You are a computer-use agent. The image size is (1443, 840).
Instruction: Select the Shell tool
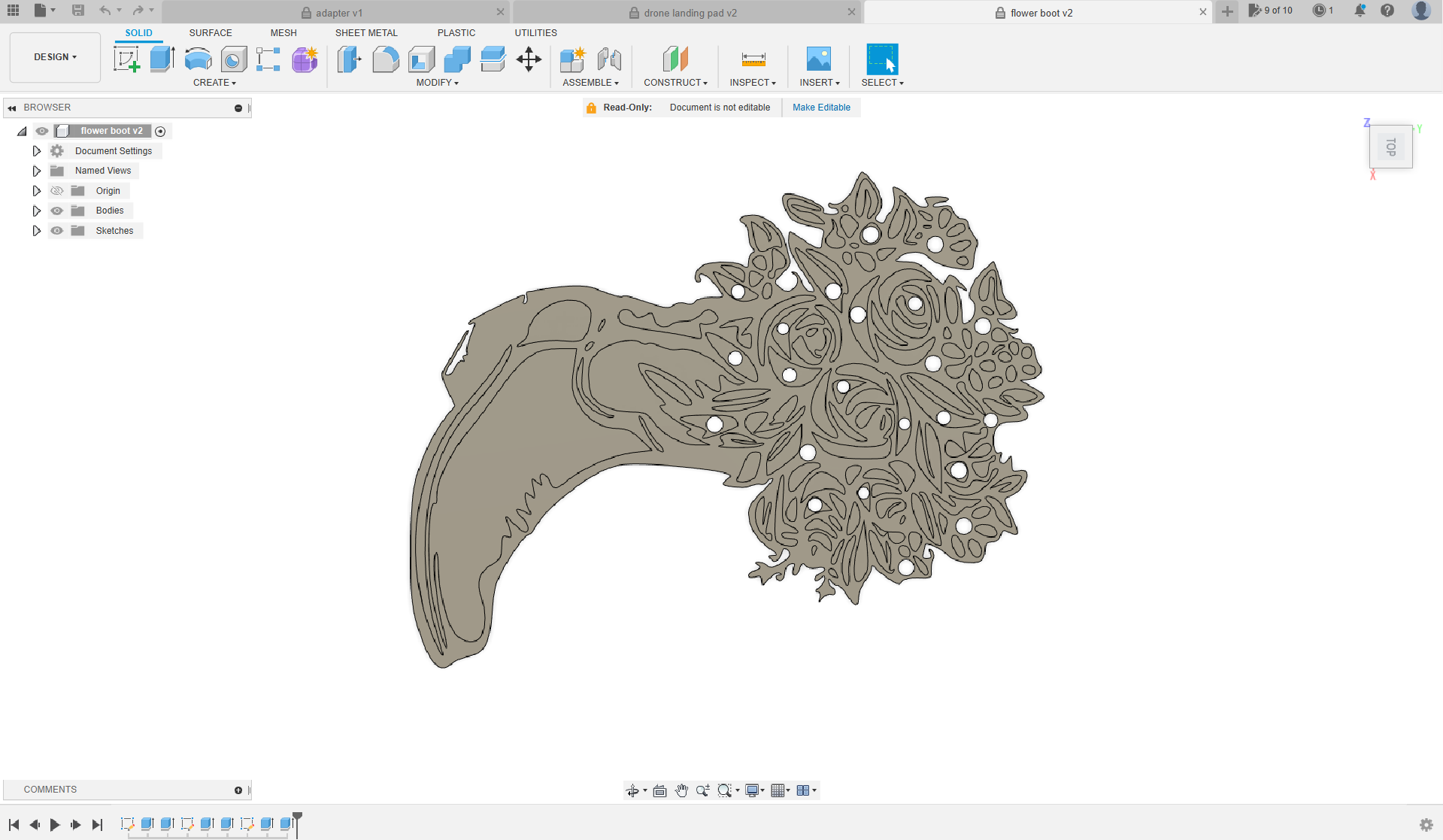tap(421, 59)
